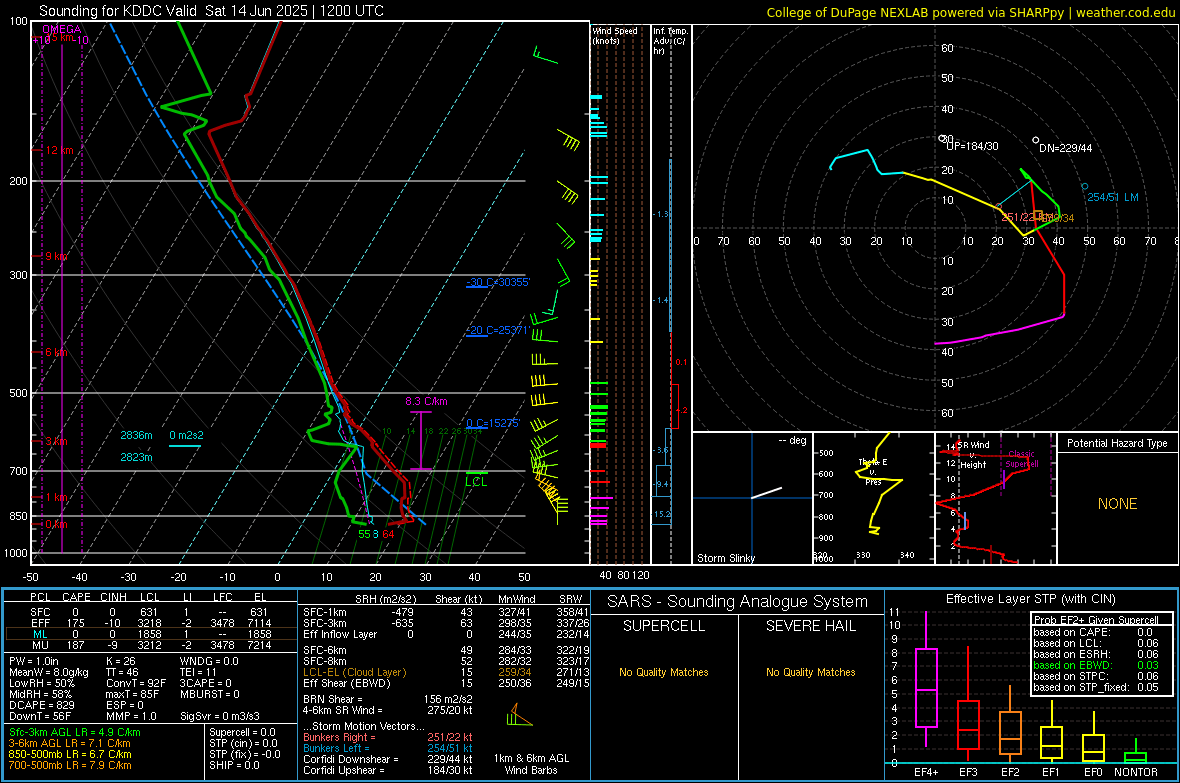Image resolution: width=1180 pixels, height=783 pixels.
Task: Click the 'DCAPE = 829' value
Action: click(41, 705)
